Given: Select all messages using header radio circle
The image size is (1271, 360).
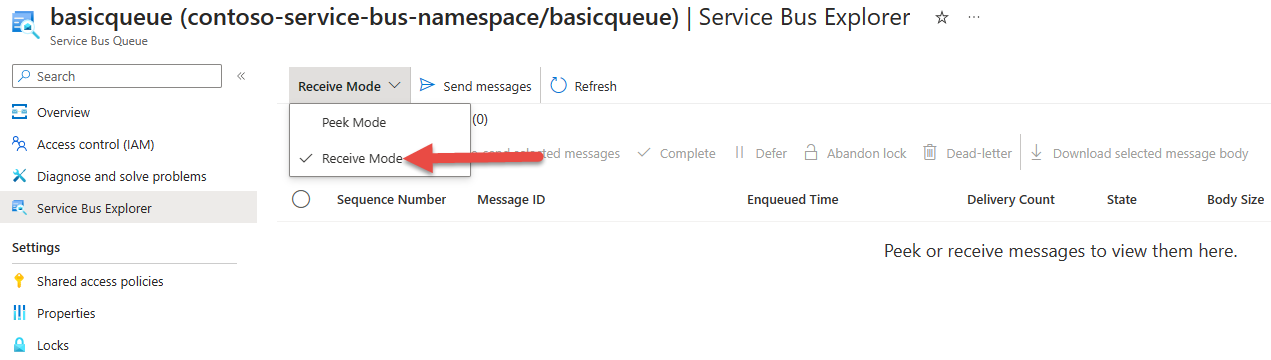Looking at the screenshot, I should point(301,199).
